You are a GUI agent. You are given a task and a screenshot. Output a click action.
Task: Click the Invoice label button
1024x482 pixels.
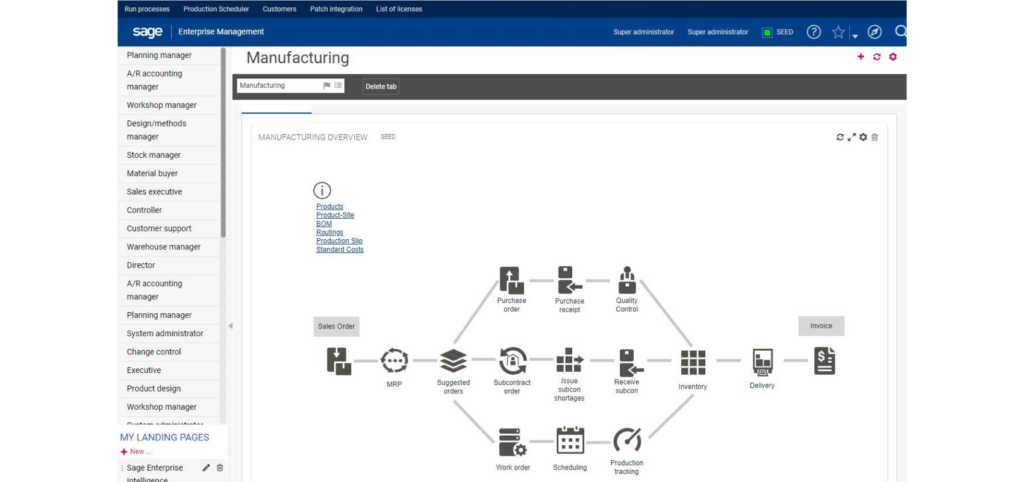[x=822, y=326]
